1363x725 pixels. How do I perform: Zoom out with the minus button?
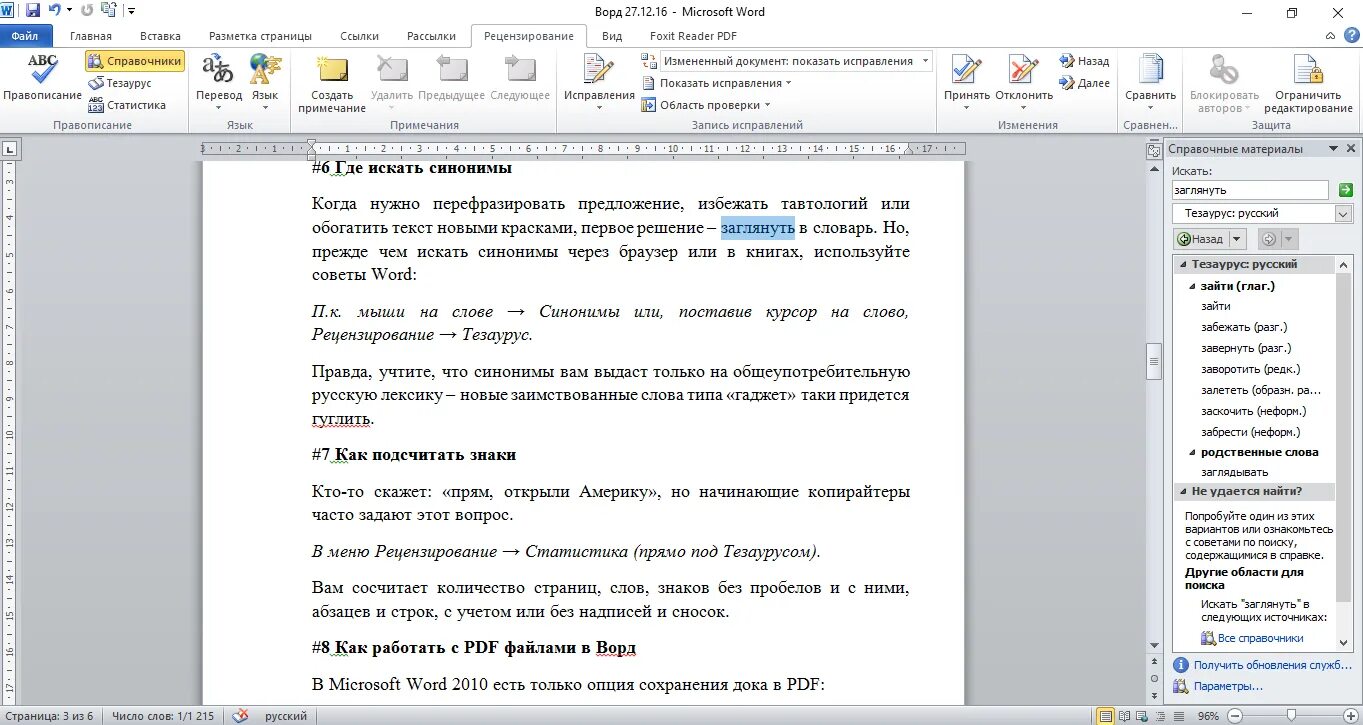(x=1233, y=716)
